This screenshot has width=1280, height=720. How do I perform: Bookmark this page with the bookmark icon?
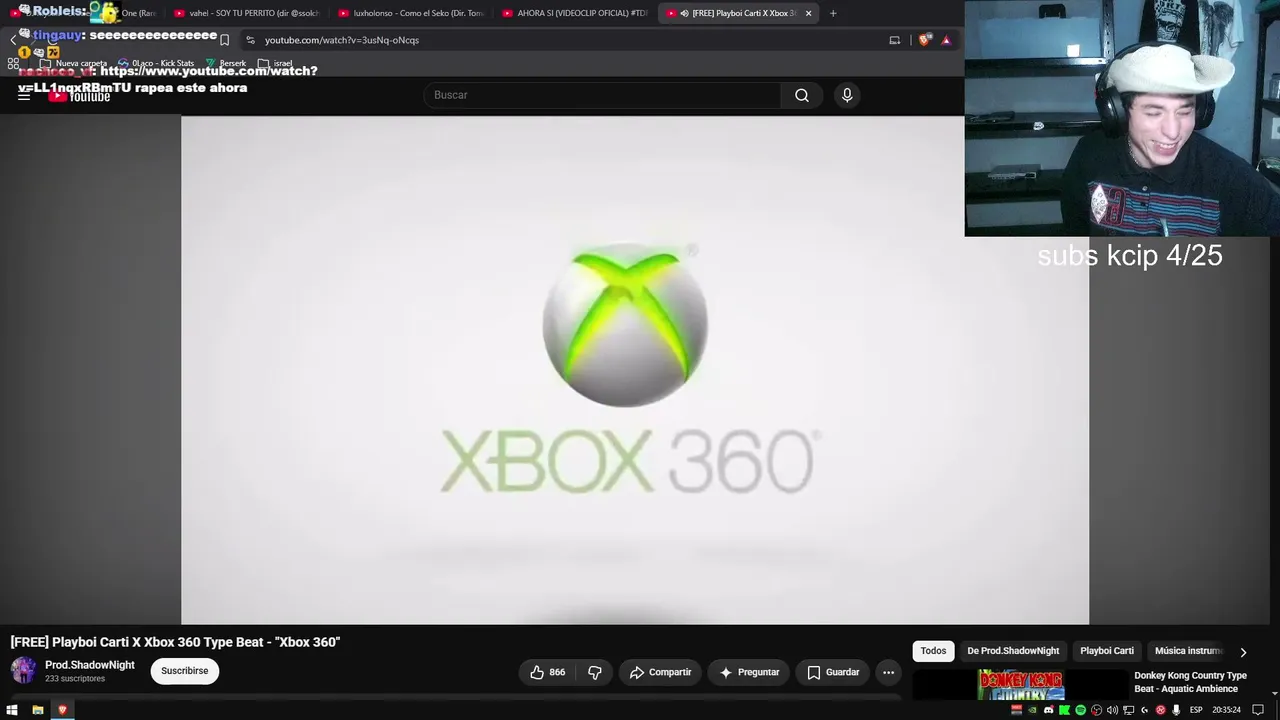coord(224,40)
